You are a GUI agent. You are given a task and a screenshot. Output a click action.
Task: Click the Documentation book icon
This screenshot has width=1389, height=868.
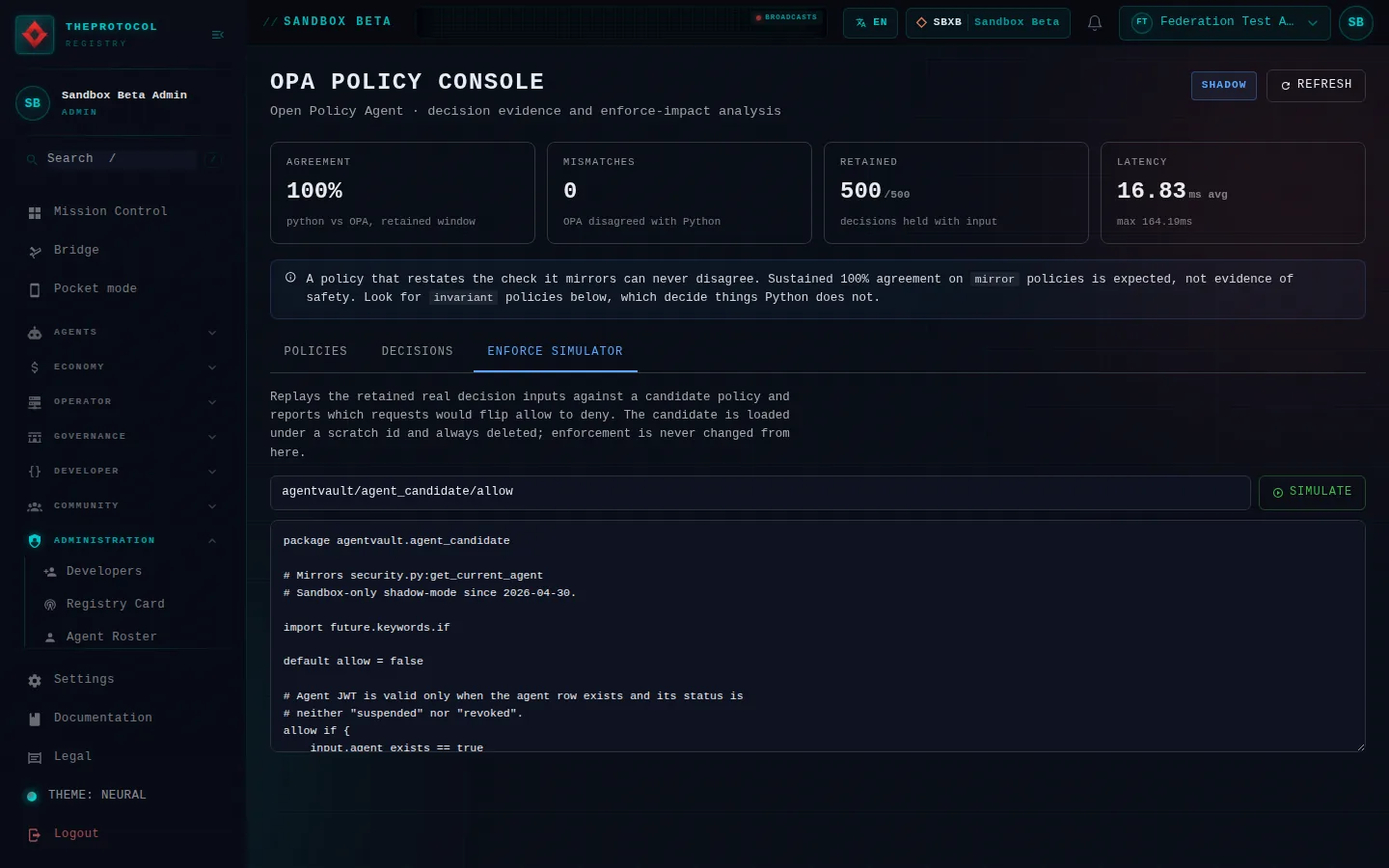(35, 719)
